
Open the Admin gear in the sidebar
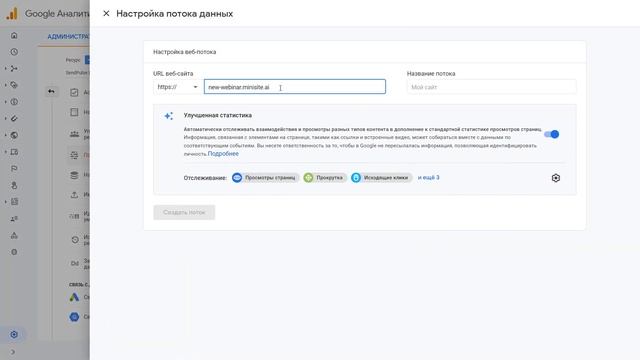click(14, 335)
